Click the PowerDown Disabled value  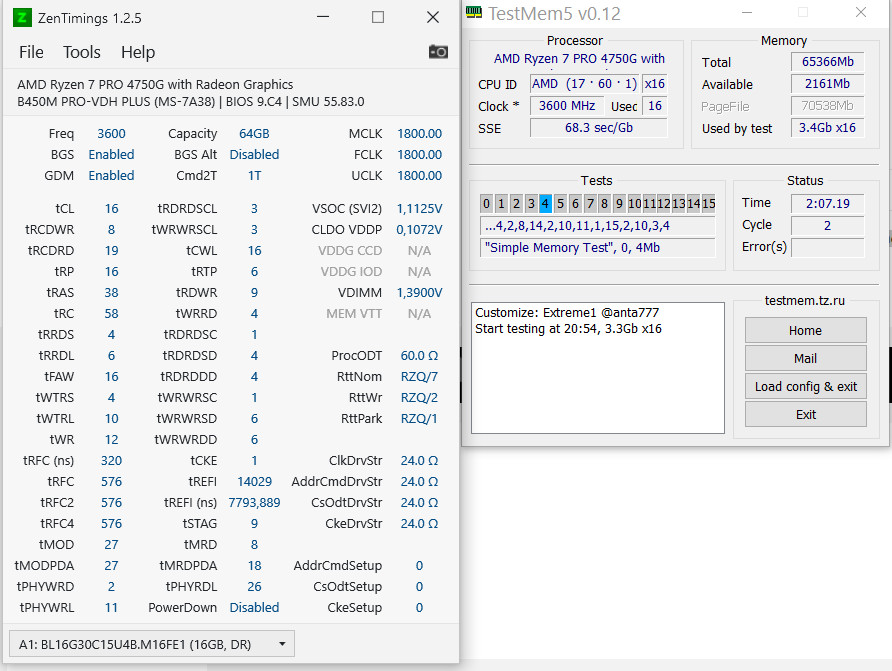coord(254,608)
